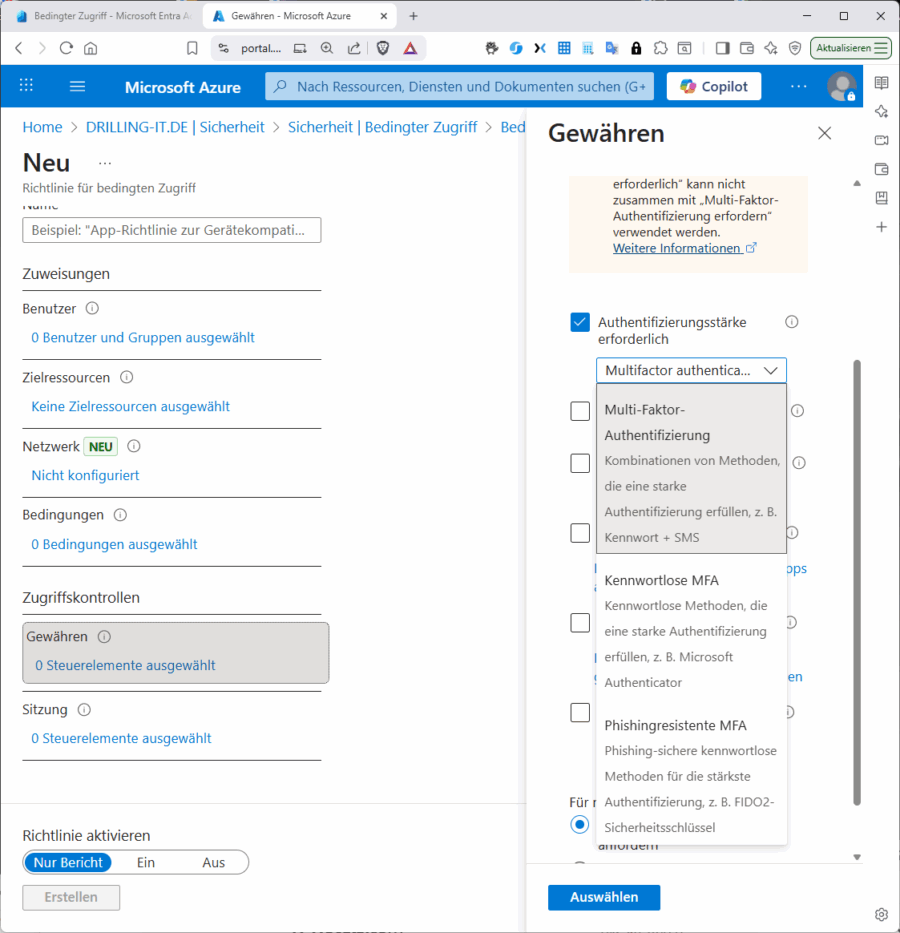Click info icon next to Benutzer
Image resolution: width=900 pixels, height=933 pixels.
click(x=92, y=308)
